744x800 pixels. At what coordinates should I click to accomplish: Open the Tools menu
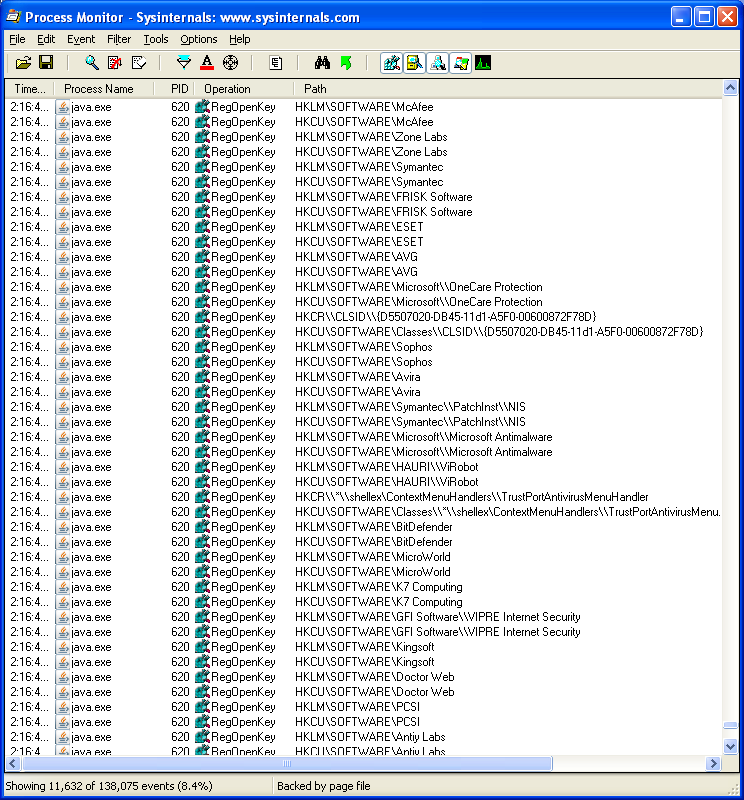pos(155,39)
